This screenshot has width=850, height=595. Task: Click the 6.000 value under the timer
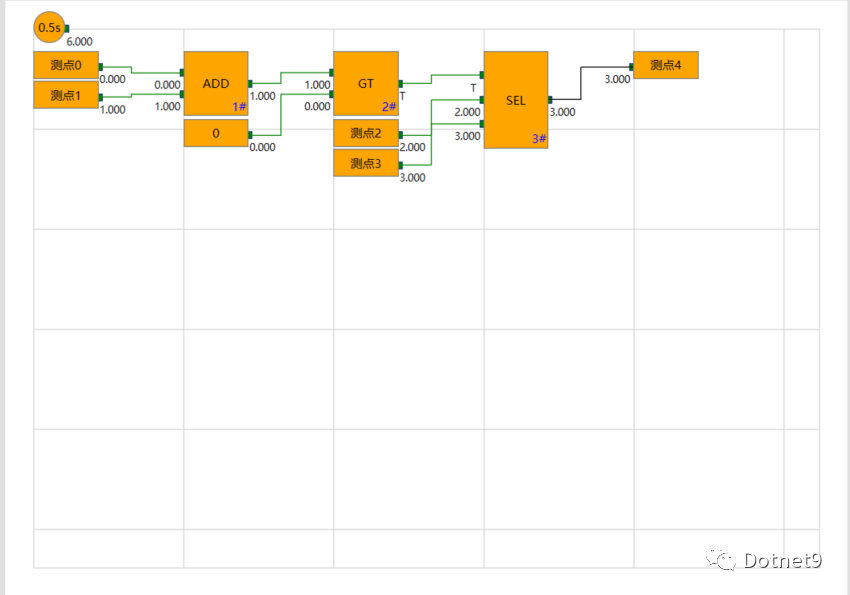79,42
